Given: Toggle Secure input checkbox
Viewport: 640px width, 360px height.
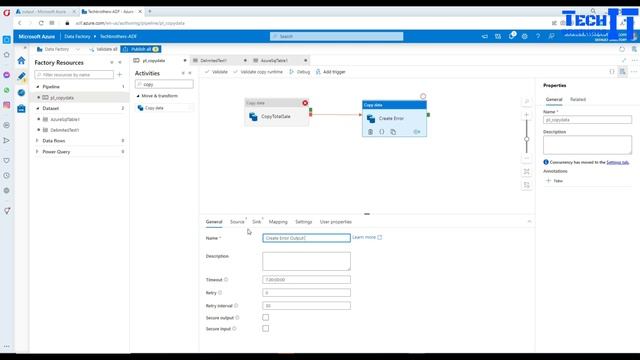Looking at the screenshot, I should click(266, 328).
